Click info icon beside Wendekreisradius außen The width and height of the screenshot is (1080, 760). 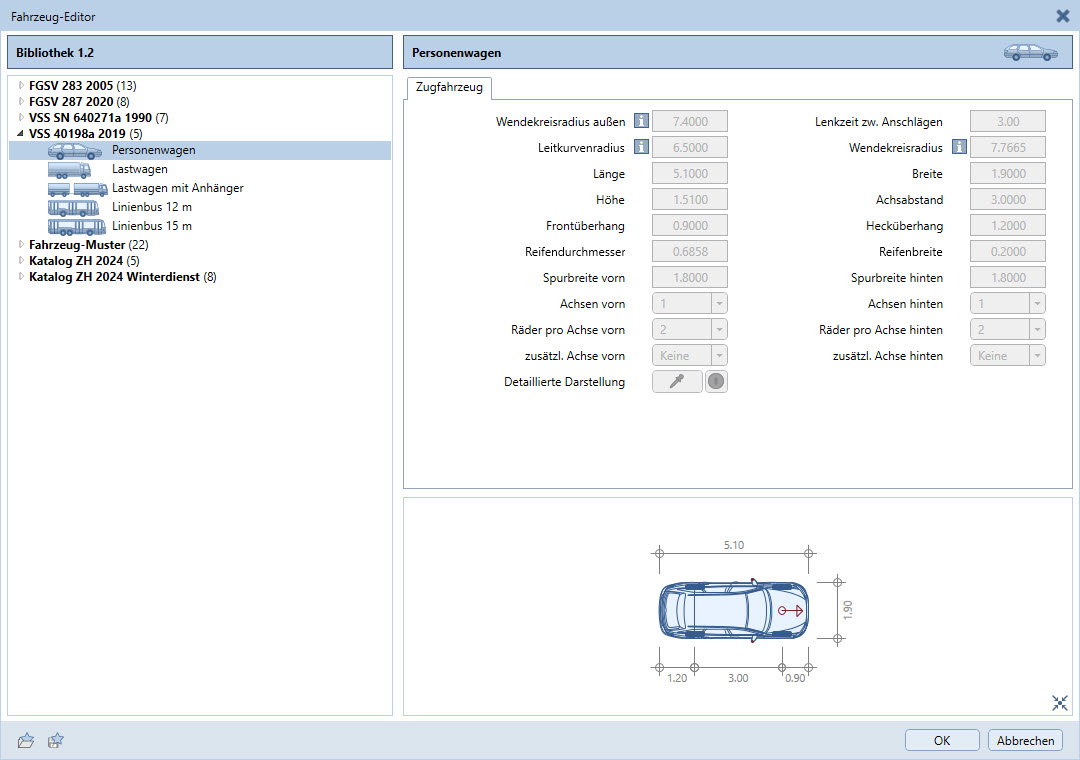pyautogui.click(x=641, y=122)
